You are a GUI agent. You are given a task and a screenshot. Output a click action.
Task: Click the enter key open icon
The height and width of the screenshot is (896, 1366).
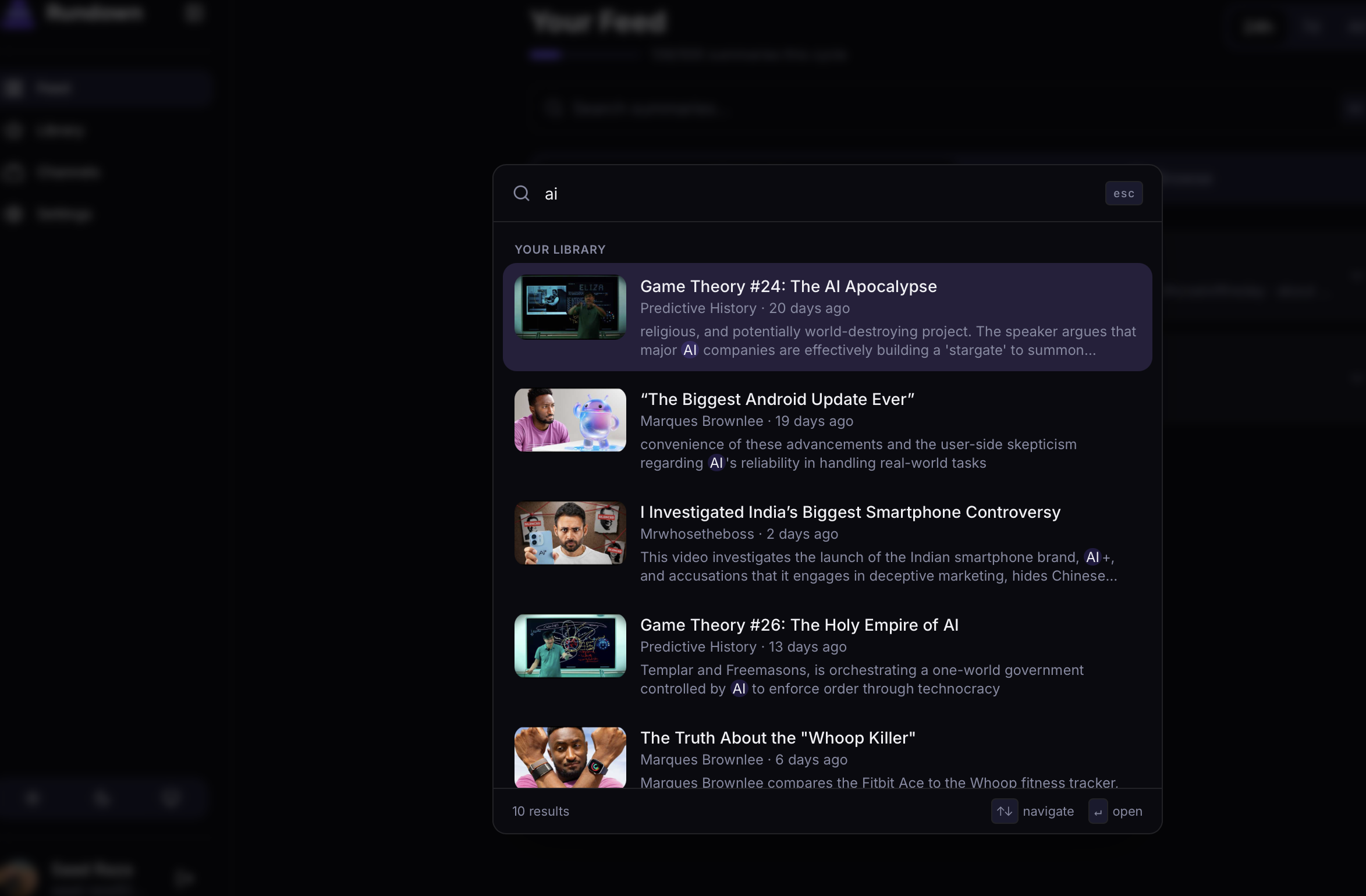(x=1098, y=811)
